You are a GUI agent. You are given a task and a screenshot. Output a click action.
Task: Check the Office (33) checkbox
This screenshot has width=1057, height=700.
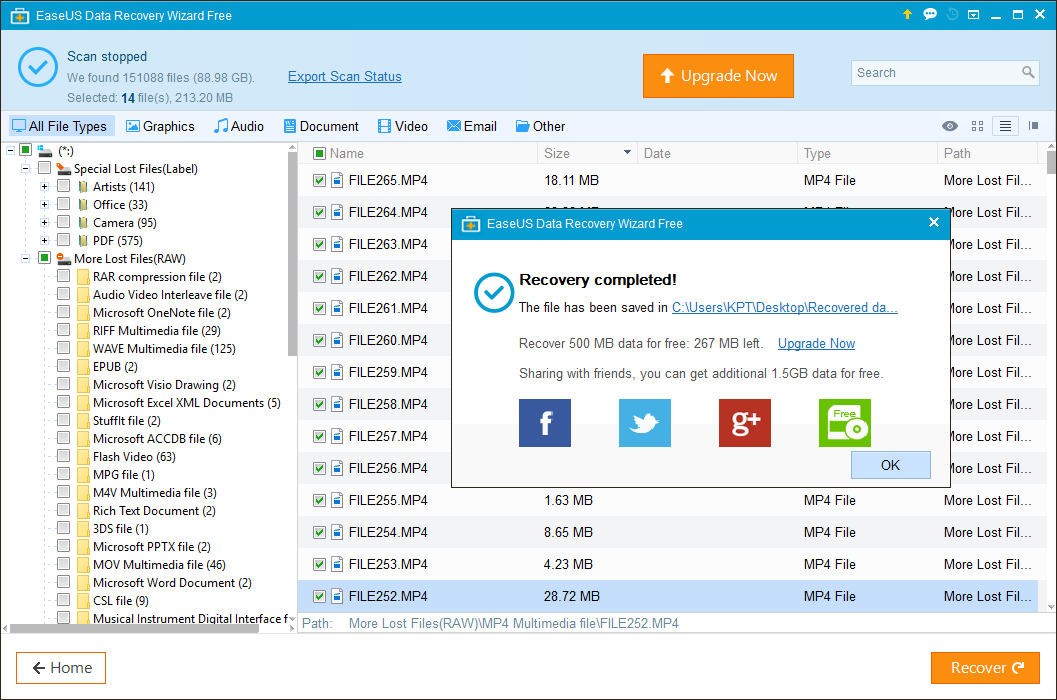(x=63, y=204)
